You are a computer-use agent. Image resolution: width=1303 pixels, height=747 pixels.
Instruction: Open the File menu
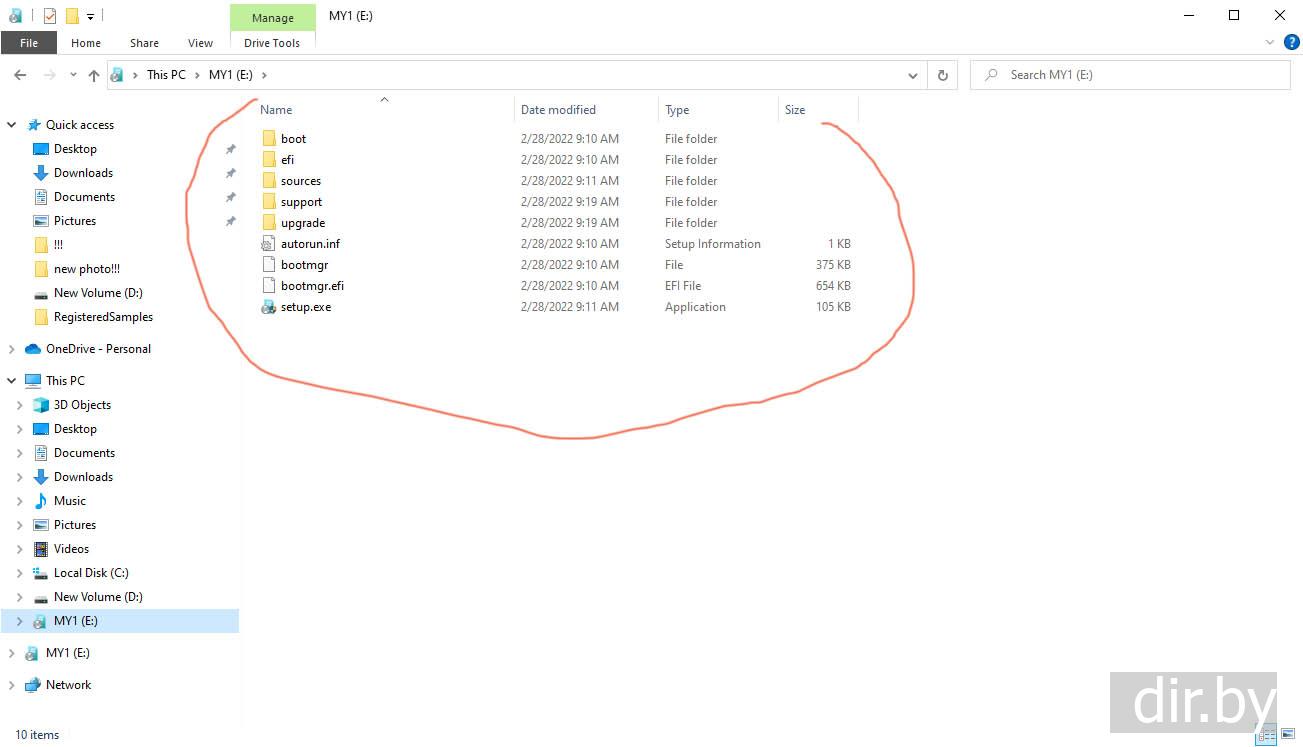point(29,43)
